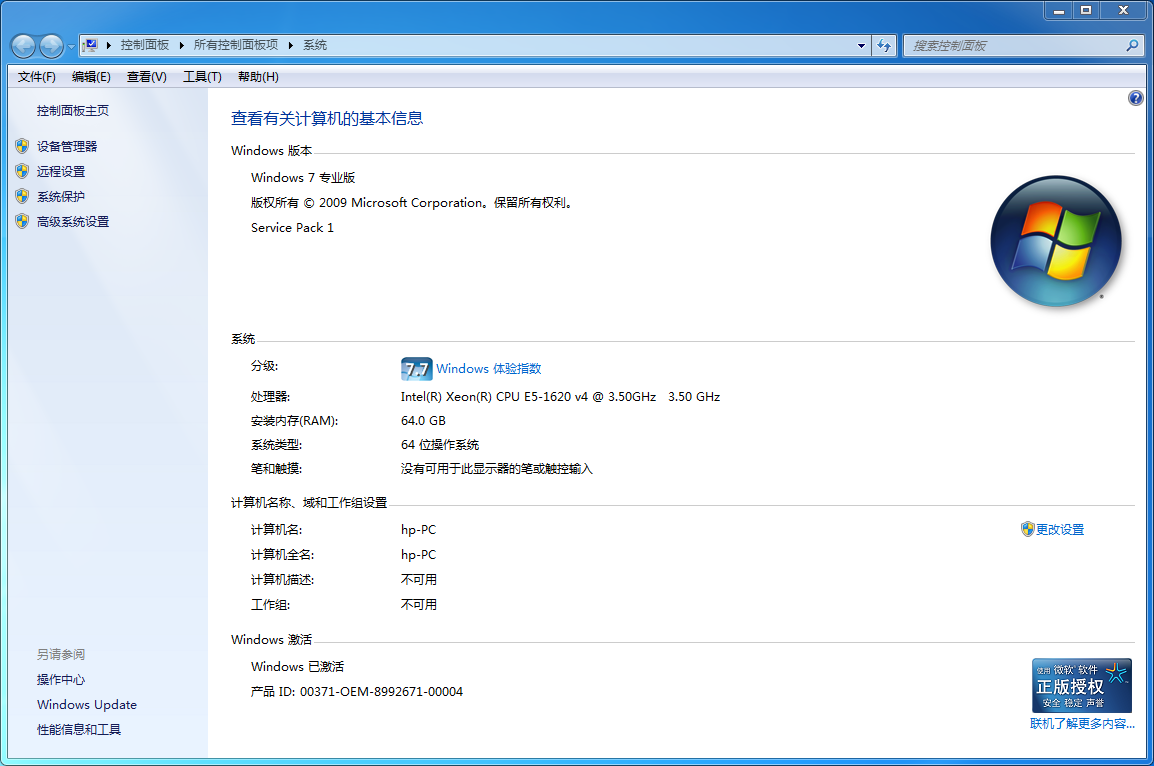1154x766 pixels.
Task: Click the Windows 已激活 status text
Action: [297, 667]
